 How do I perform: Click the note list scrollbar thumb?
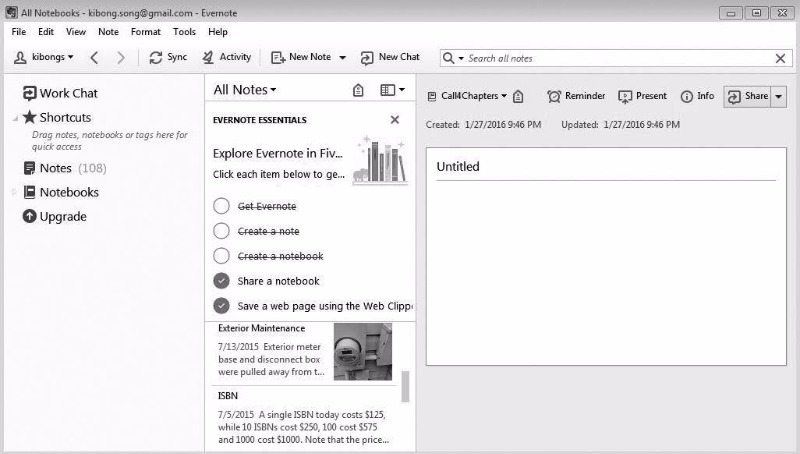click(x=405, y=386)
